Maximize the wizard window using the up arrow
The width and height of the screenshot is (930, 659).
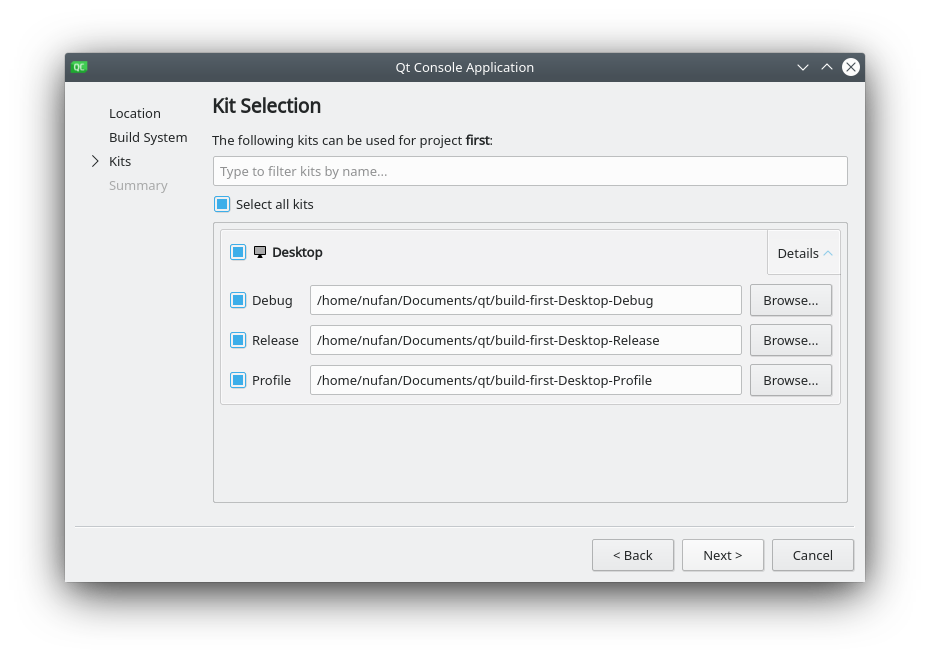tap(827, 67)
